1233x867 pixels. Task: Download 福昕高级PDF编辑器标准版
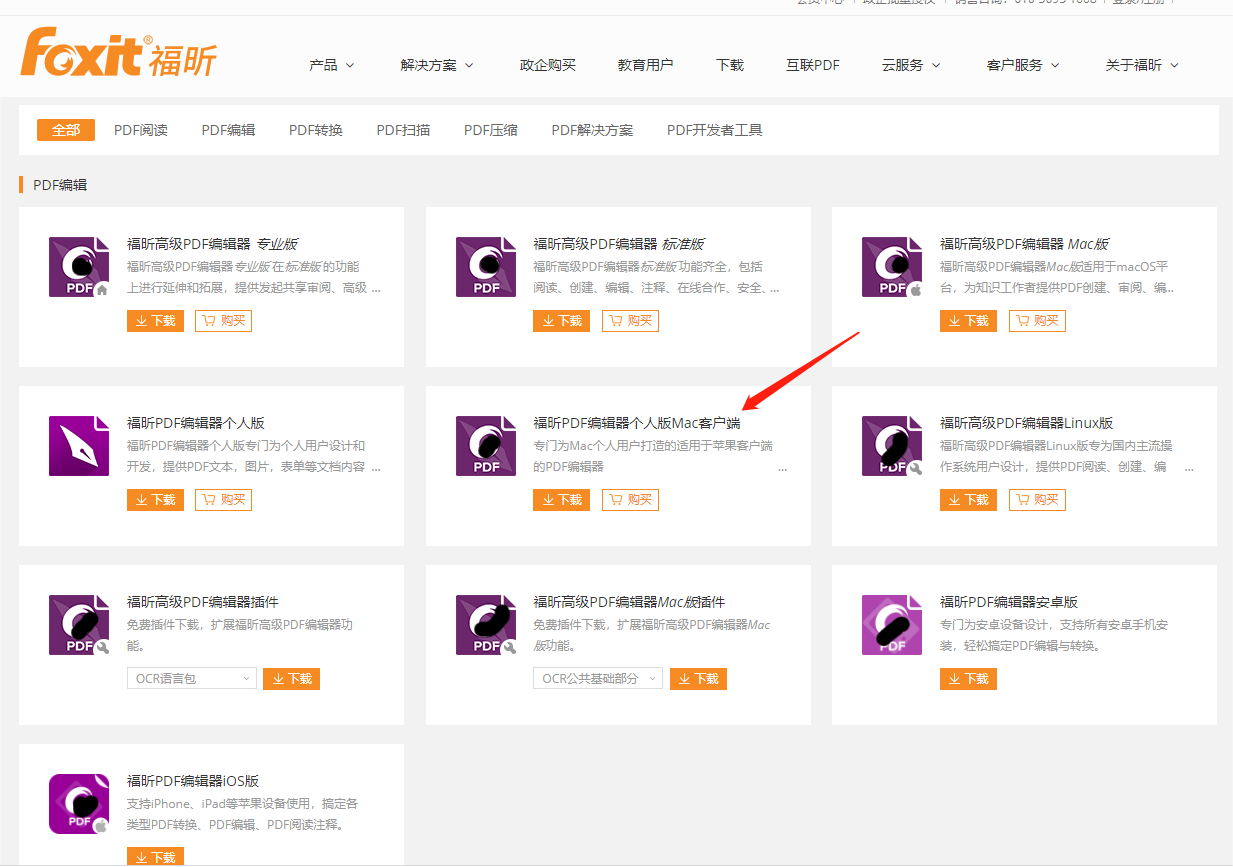tap(561, 321)
